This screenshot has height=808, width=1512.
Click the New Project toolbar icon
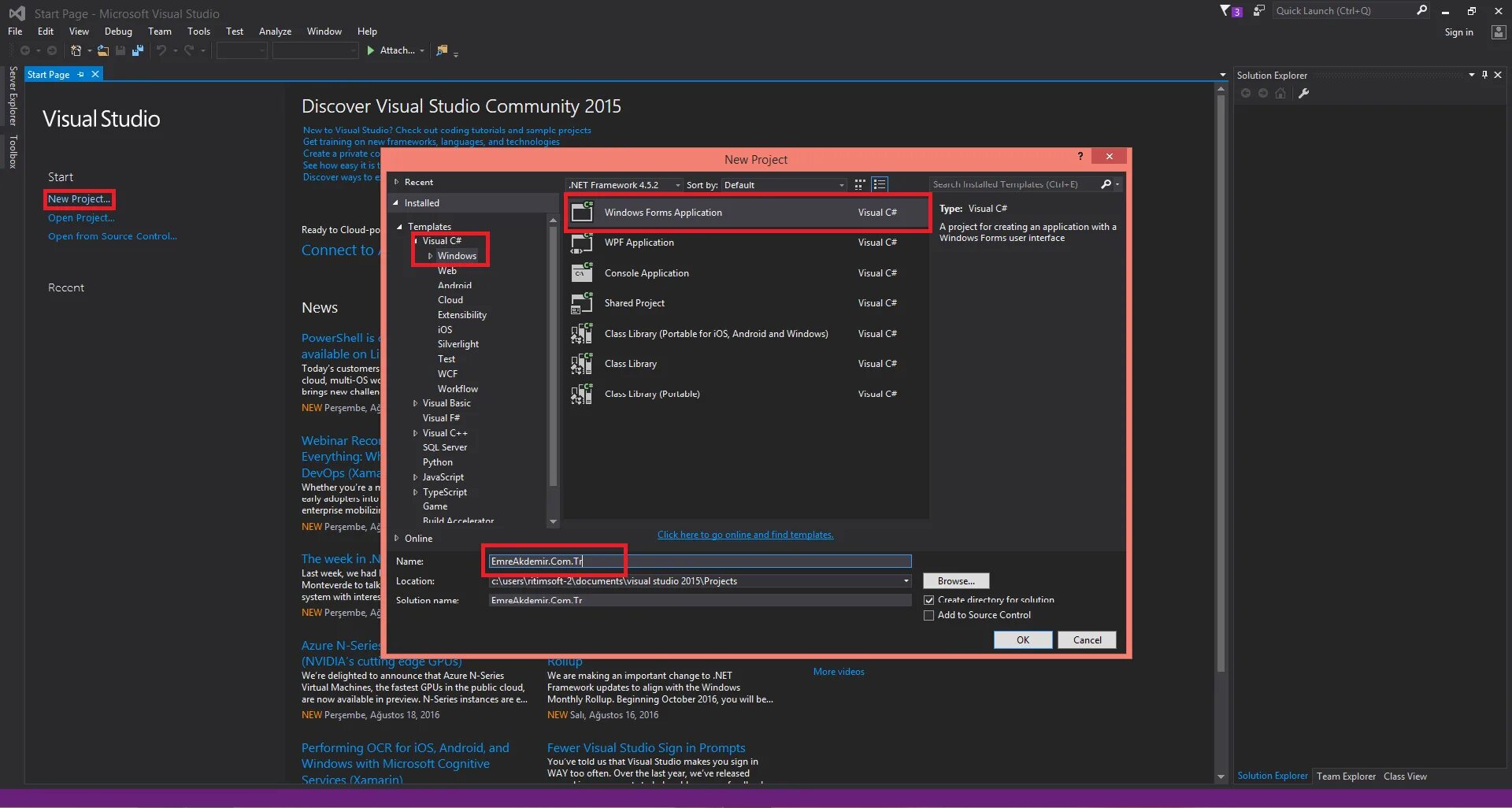pyautogui.click(x=76, y=50)
